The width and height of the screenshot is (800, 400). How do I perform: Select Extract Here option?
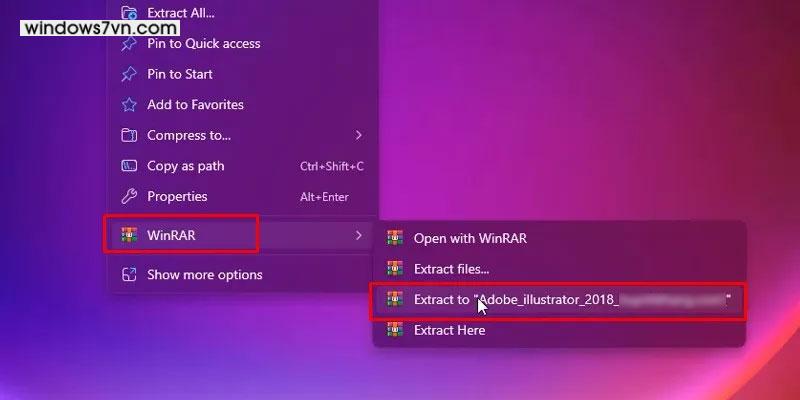pos(560,330)
